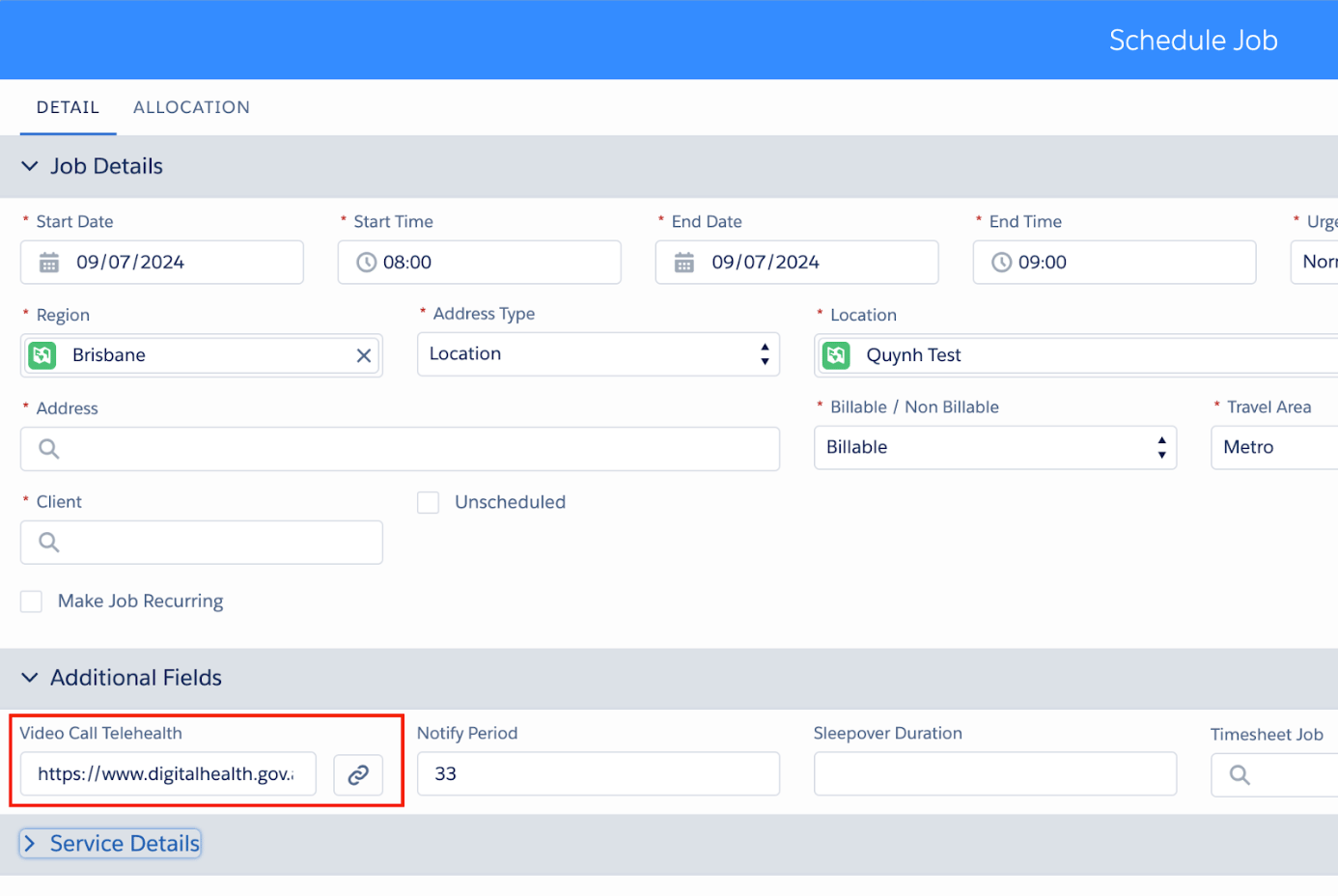
Task: Collapse the Job Details section
Action: (x=30, y=166)
